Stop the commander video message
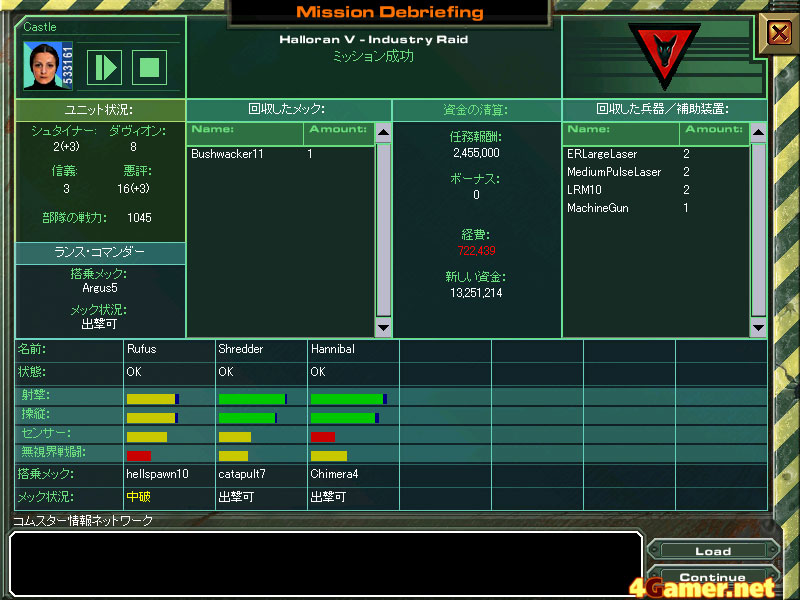This screenshot has height=600, width=800. click(149, 67)
